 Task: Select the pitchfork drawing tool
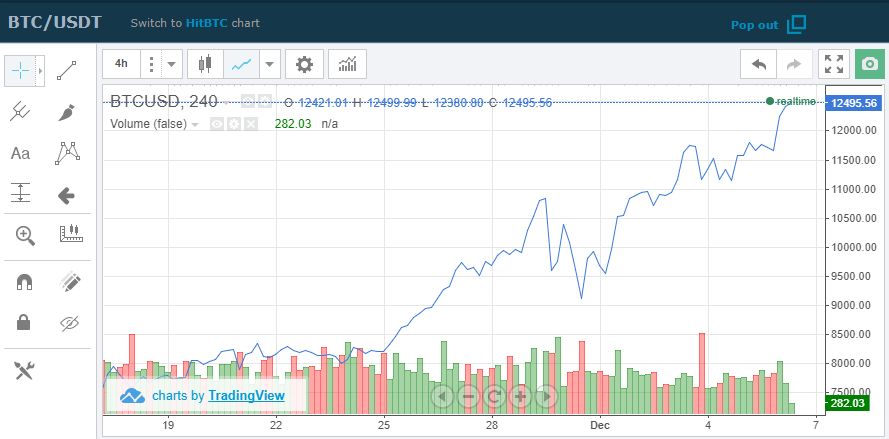click(x=21, y=112)
